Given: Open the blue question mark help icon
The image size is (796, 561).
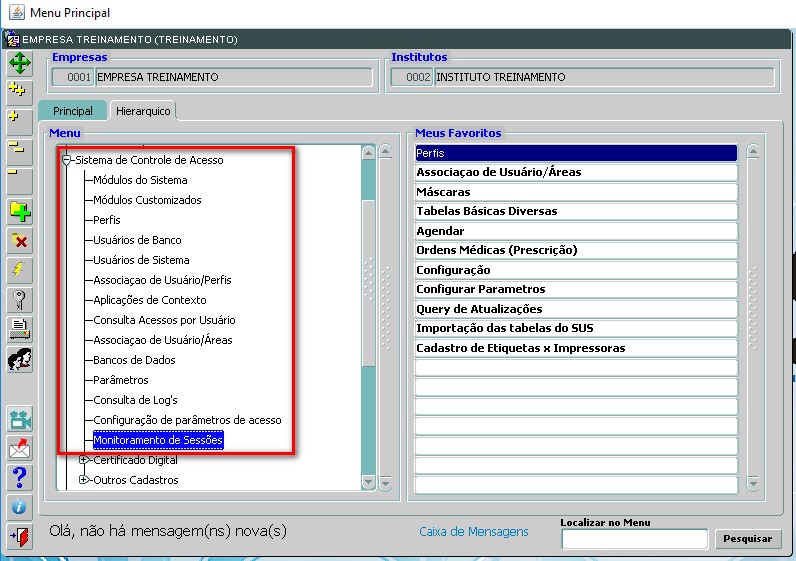Looking at the screenshot, I should point(19,478).
